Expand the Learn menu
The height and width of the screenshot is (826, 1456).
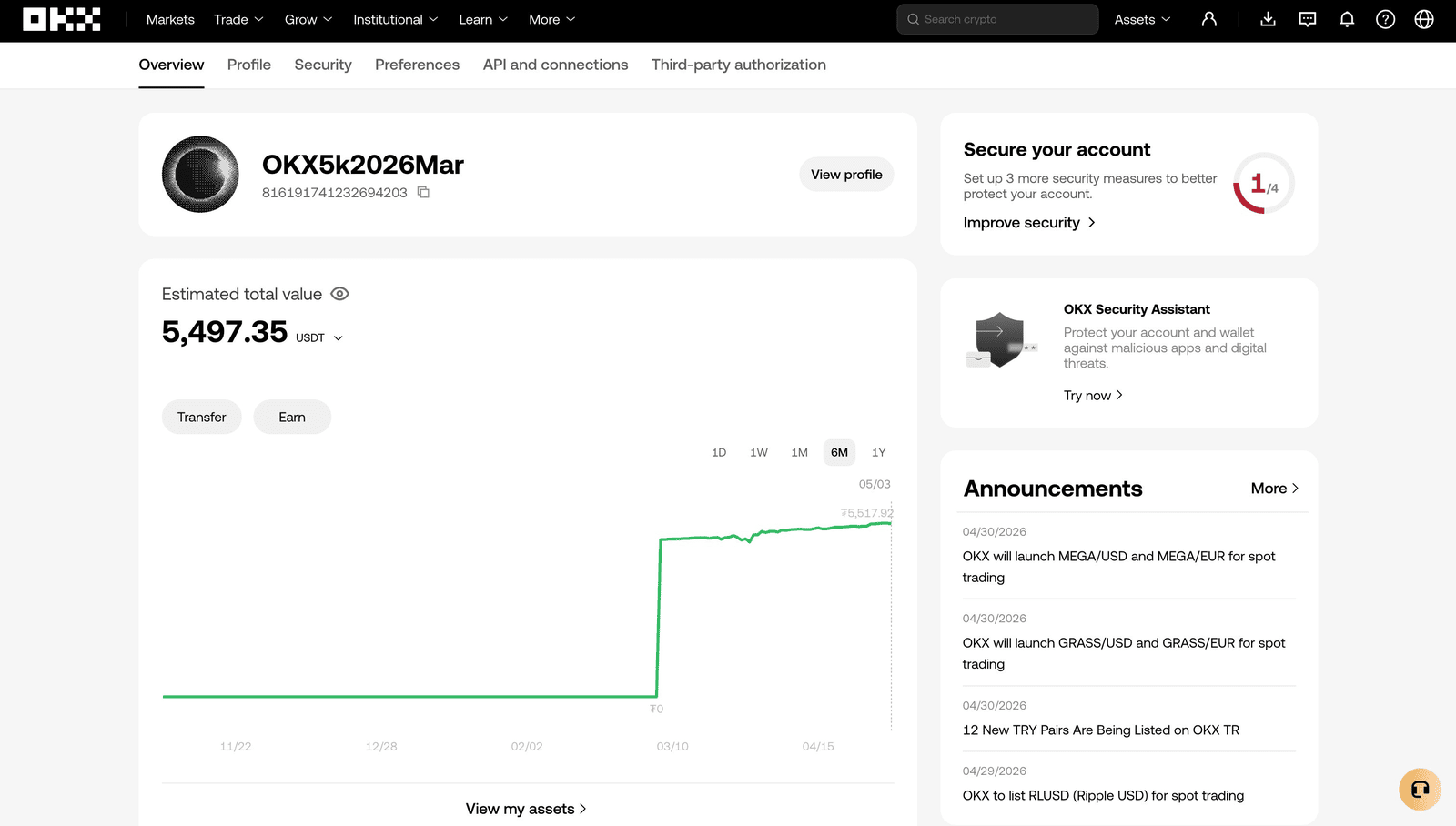[483, 19]
